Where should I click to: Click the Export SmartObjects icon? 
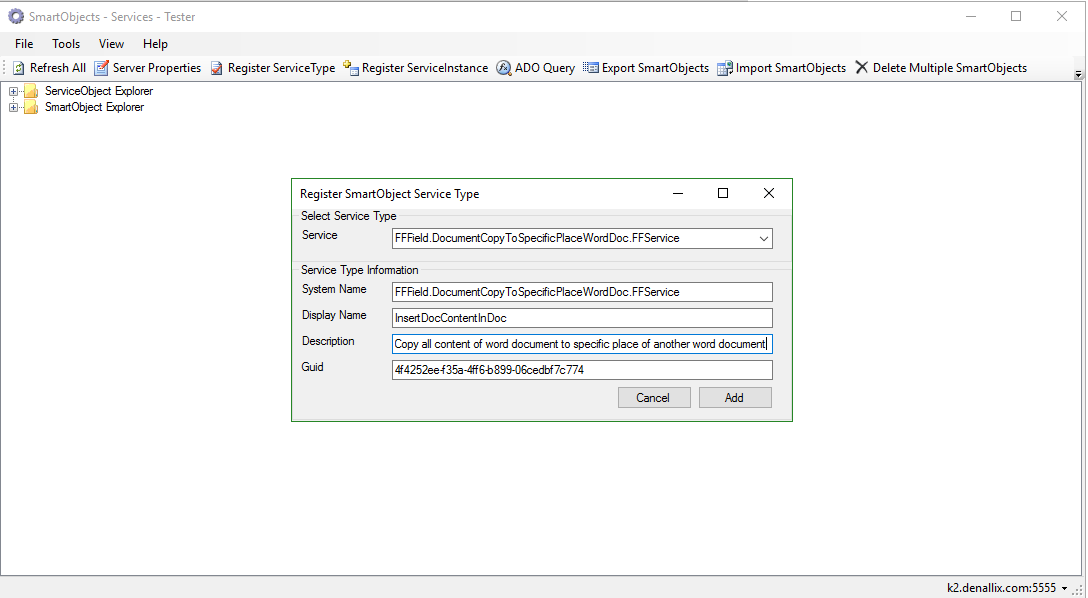click(591, 68)
